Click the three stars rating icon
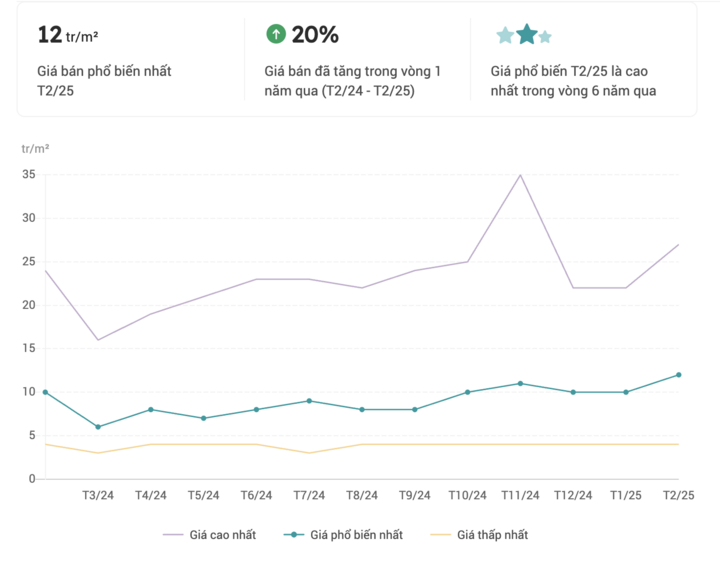The width and height of the screenshot is (720, 561). (524, 35)
